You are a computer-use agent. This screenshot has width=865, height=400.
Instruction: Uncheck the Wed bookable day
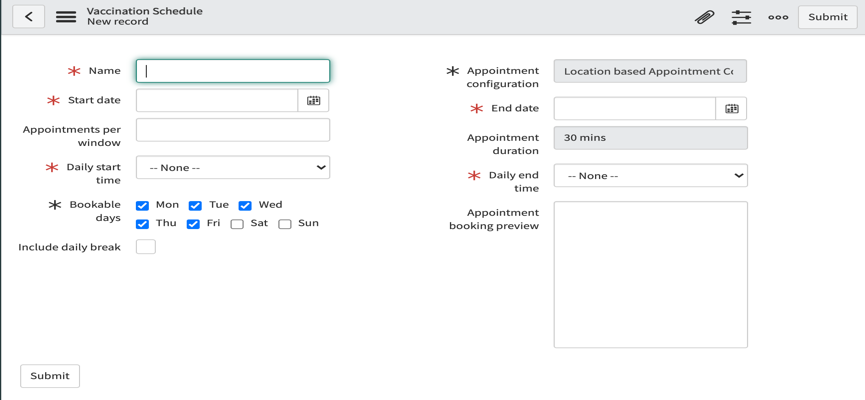[245, 206]
